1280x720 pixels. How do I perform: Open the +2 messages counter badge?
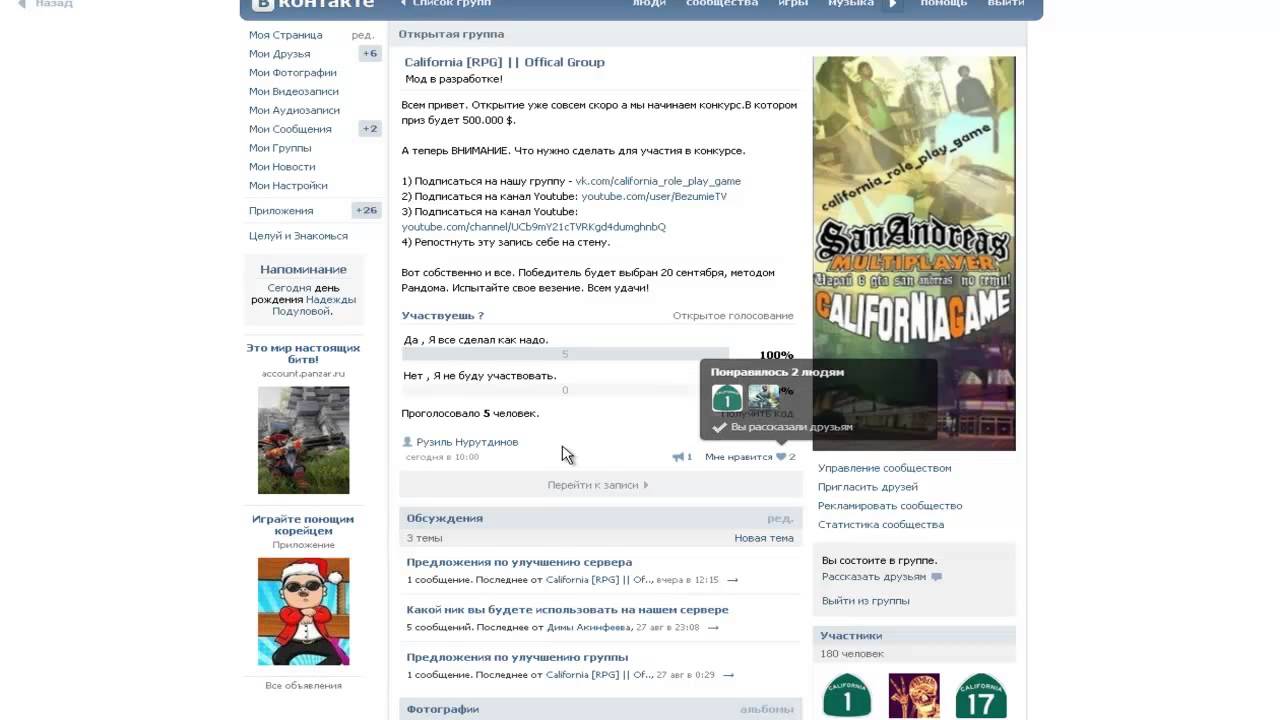coord(370,129)
